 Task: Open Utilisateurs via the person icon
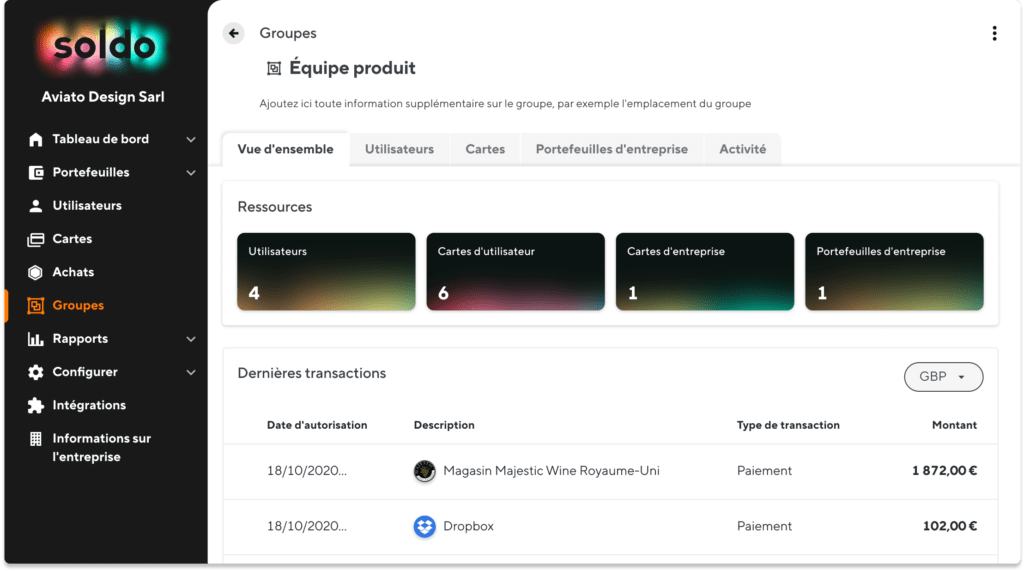pyautogui.click(x=36, y=206)
